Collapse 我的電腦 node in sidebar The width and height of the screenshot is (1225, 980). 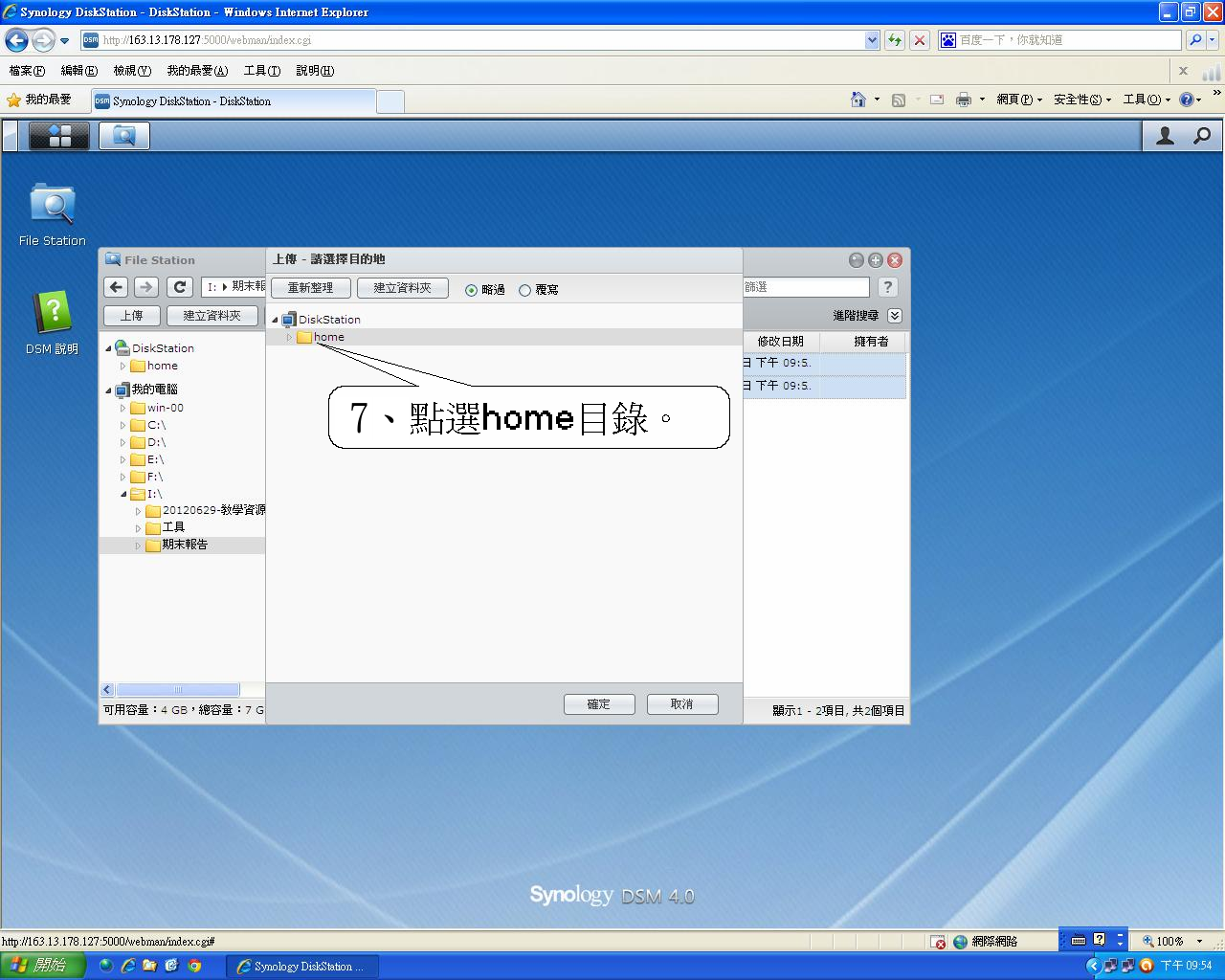tap(108, 390)
